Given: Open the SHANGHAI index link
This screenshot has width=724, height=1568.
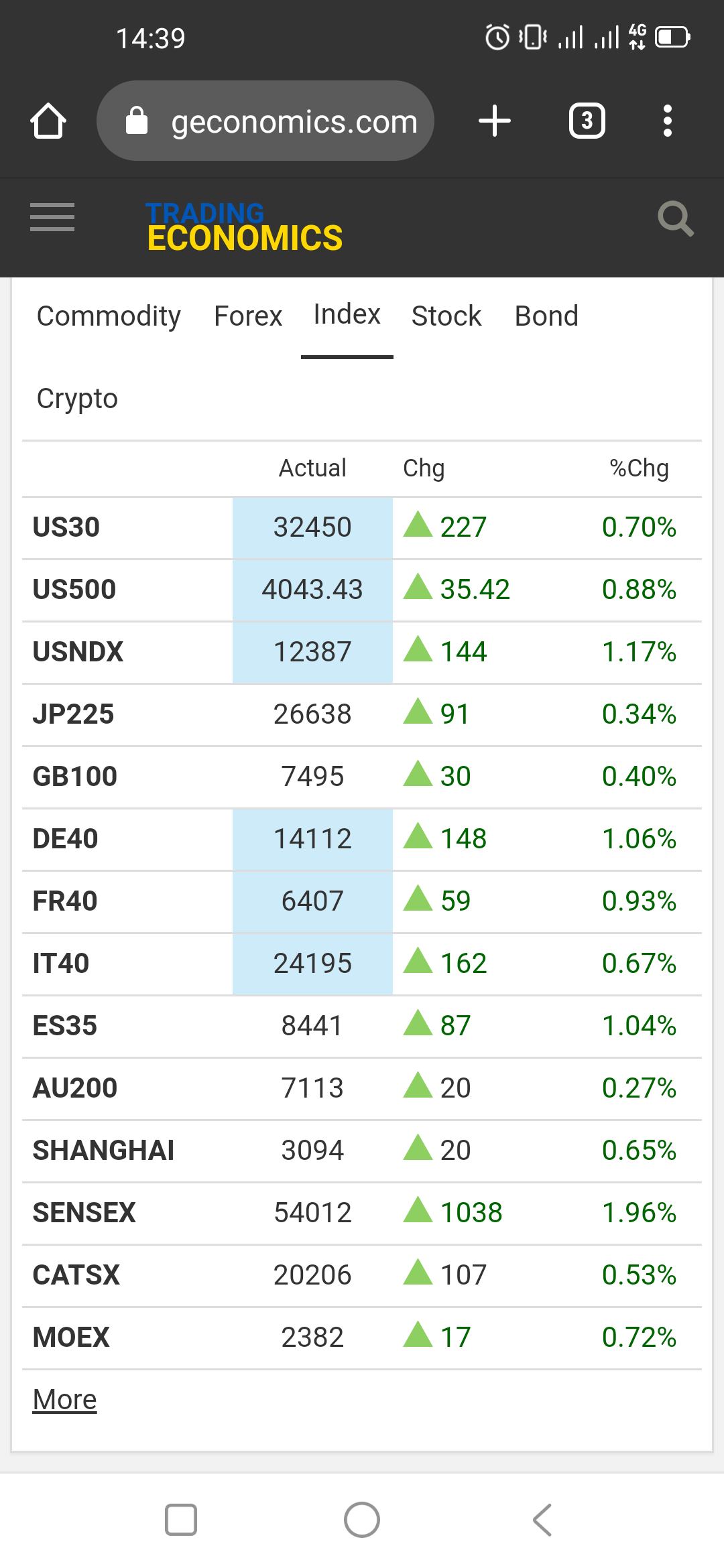Looking at the screenshot, I should (x=104, y=1151).
